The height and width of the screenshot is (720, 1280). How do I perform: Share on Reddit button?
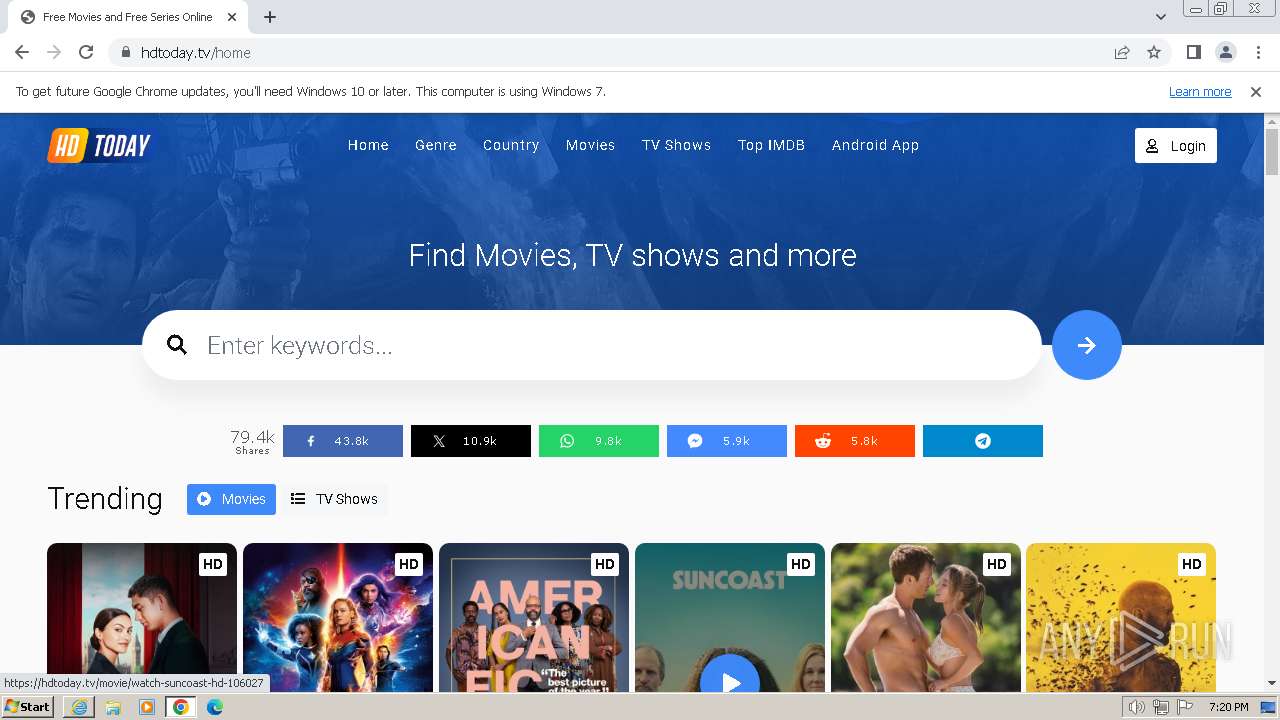click(854, 441)
